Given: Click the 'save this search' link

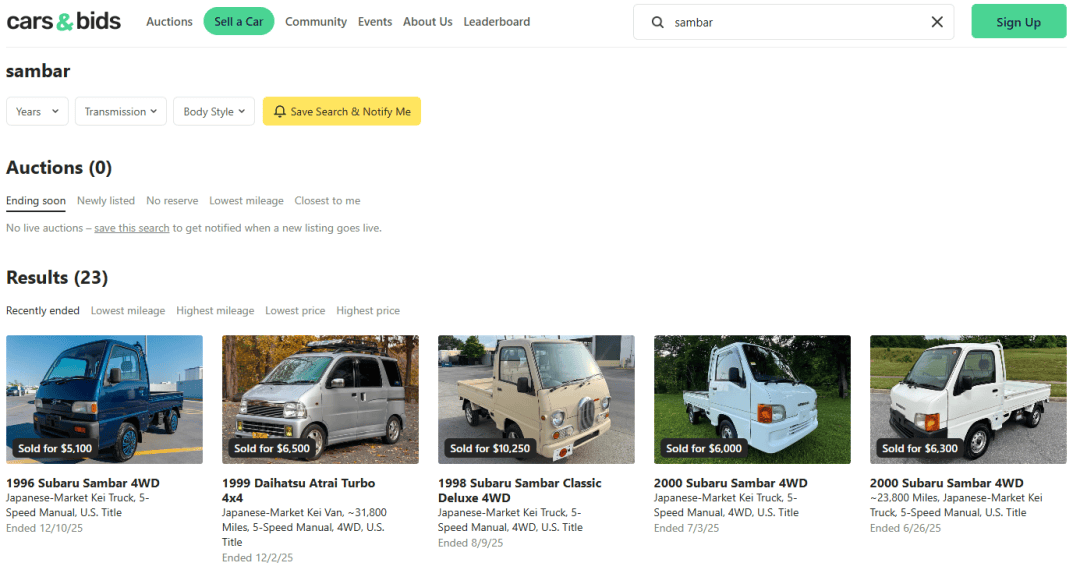Looking at the screenshot, I should click(132, 228).
